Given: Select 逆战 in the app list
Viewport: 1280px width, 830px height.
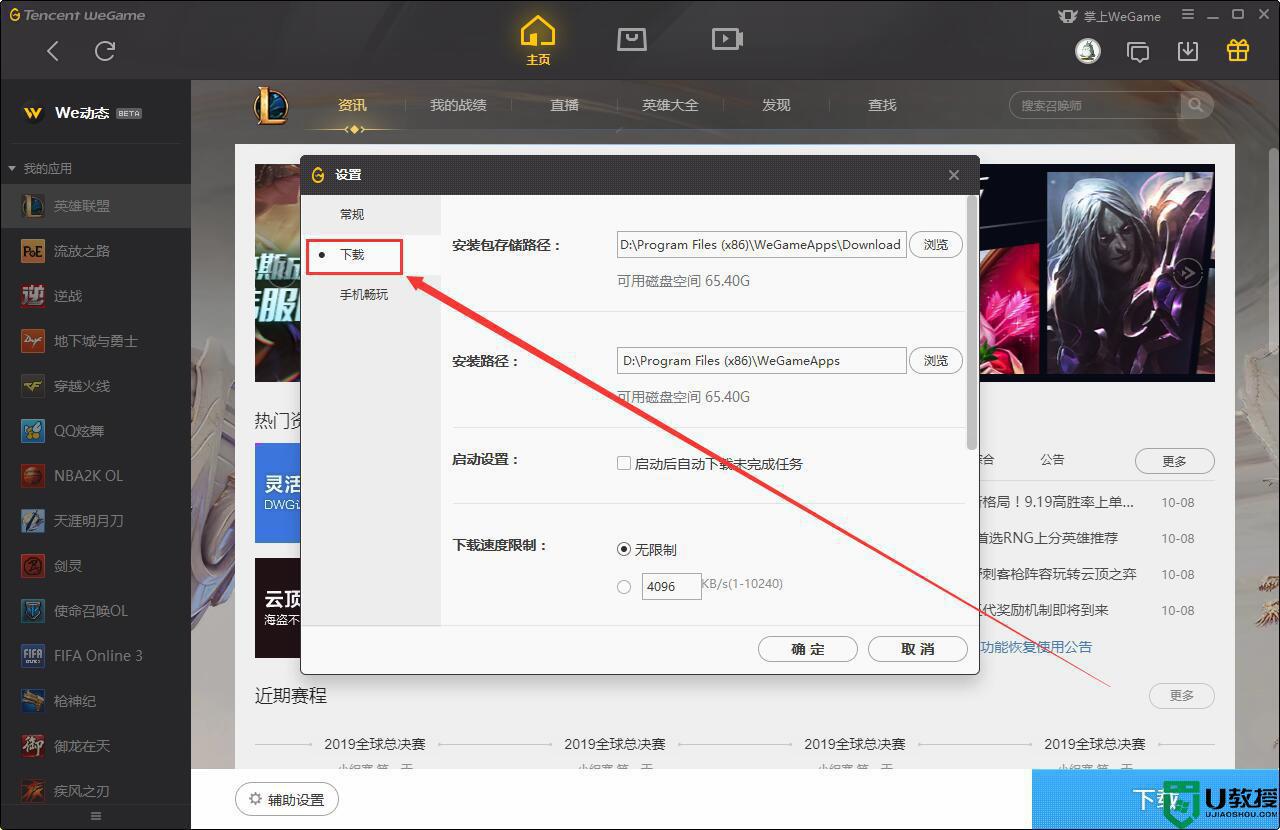Looking at the screenshot, I should click(95, 296).
